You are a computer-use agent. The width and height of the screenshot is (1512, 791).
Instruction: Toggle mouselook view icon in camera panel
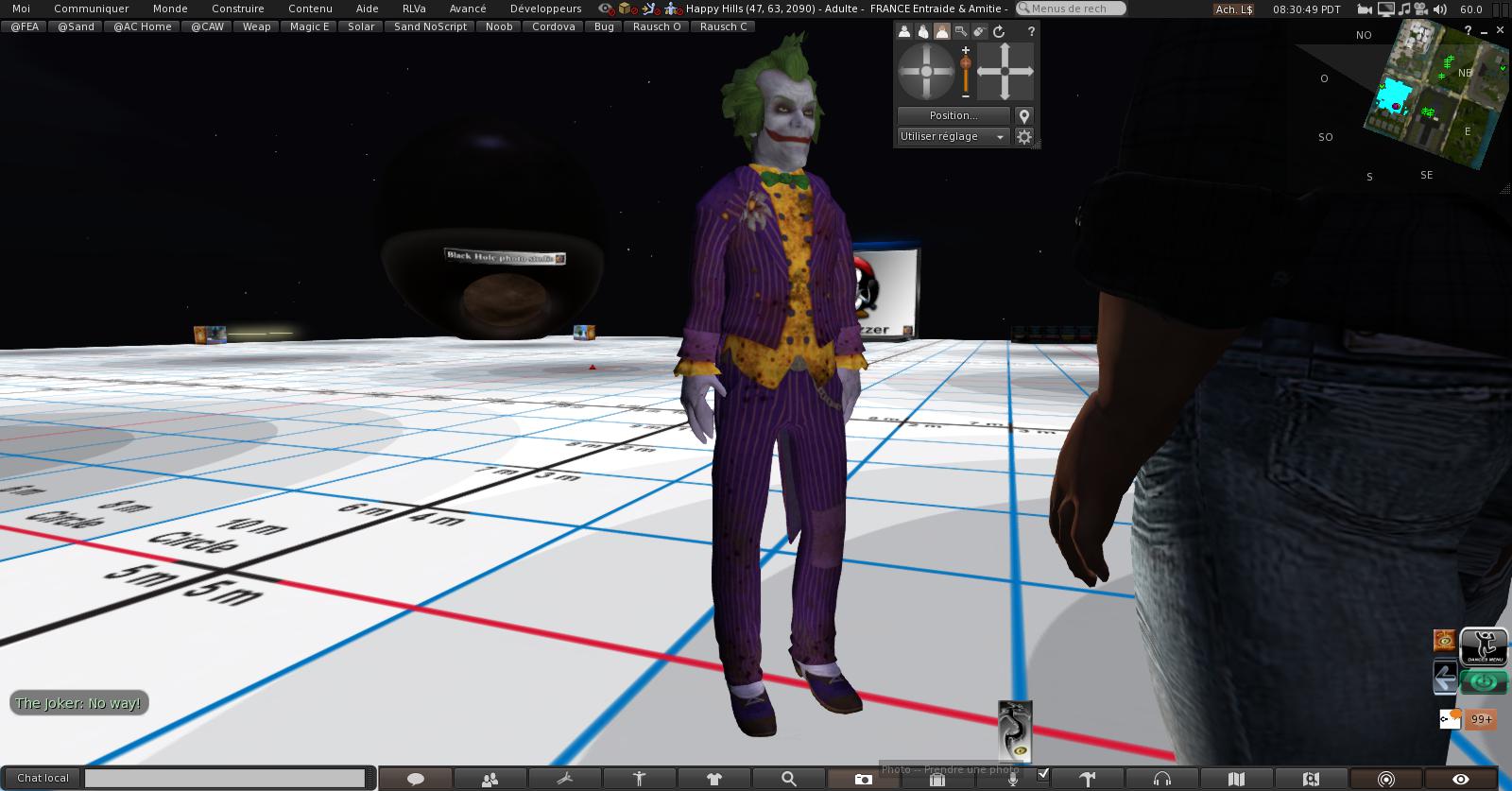pyautogui.click(x=980, y=31)
